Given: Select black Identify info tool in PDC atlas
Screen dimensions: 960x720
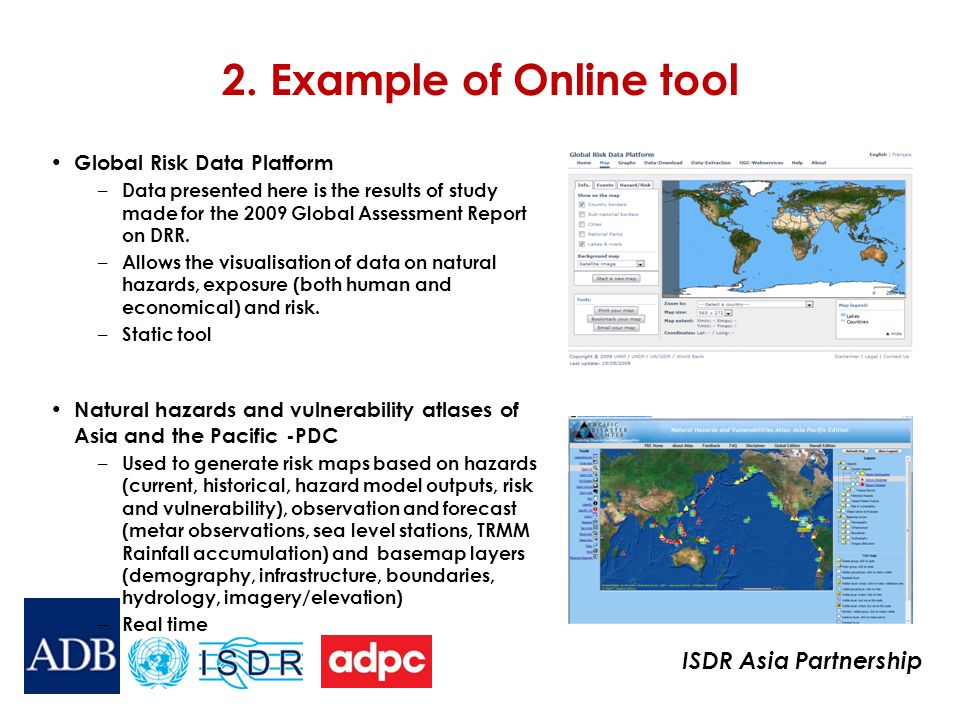Looking at the screenshot, I should pos(595,503).
